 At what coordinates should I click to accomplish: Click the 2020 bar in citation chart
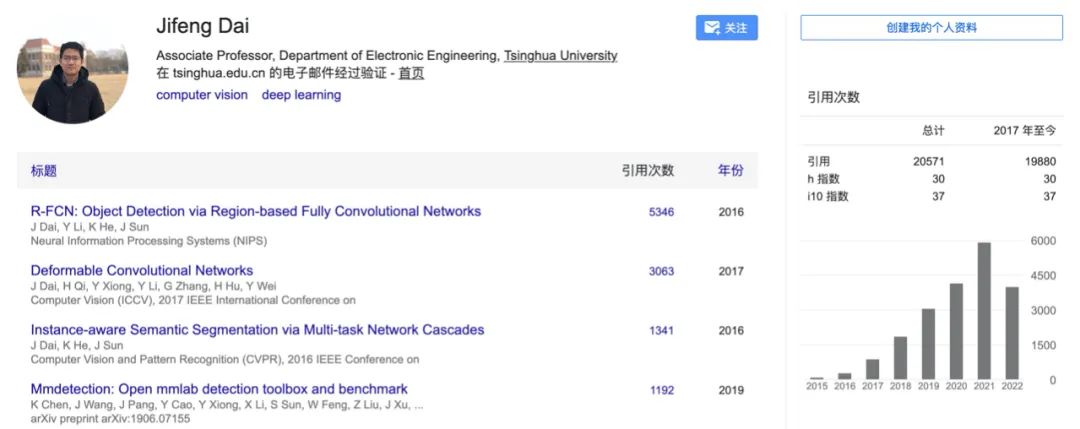[956, 331]
